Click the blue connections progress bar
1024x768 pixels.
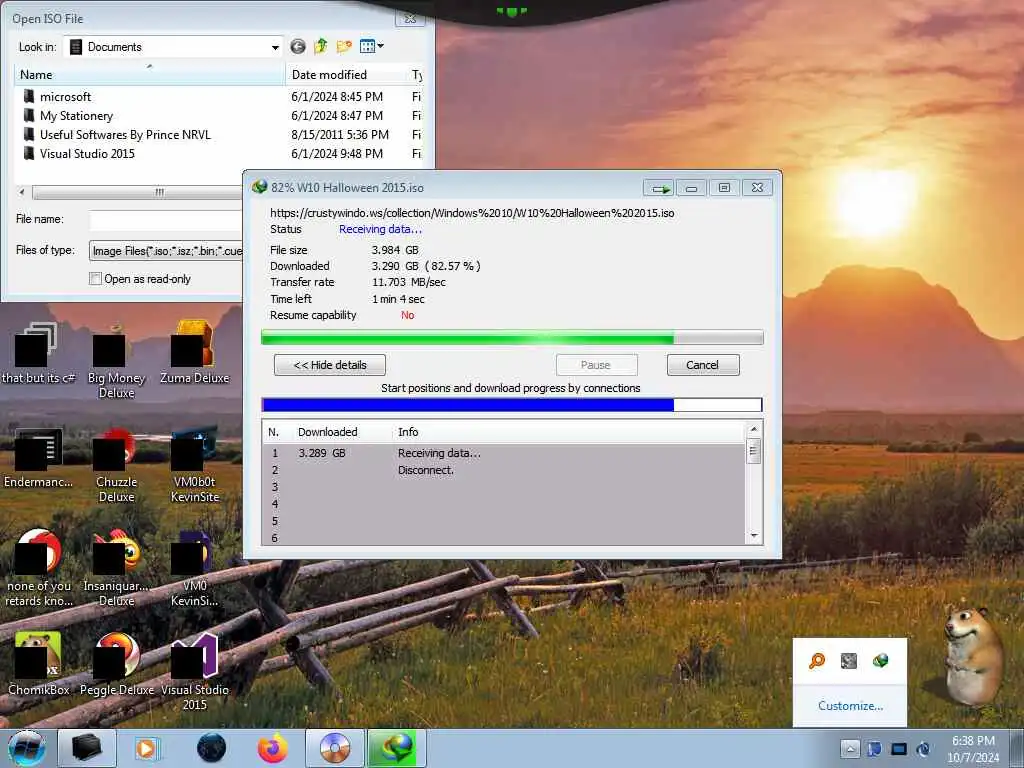(512, 405)
